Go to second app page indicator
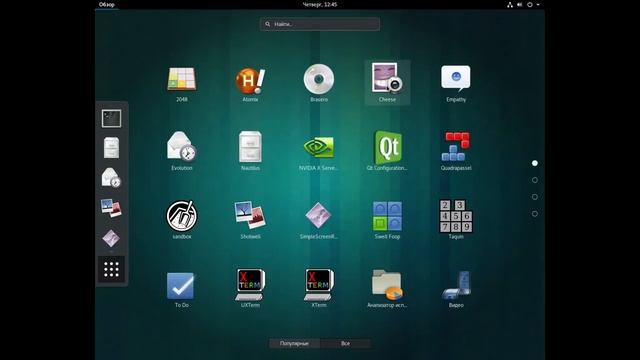This screenshot has height=360, width=640. 535,180
